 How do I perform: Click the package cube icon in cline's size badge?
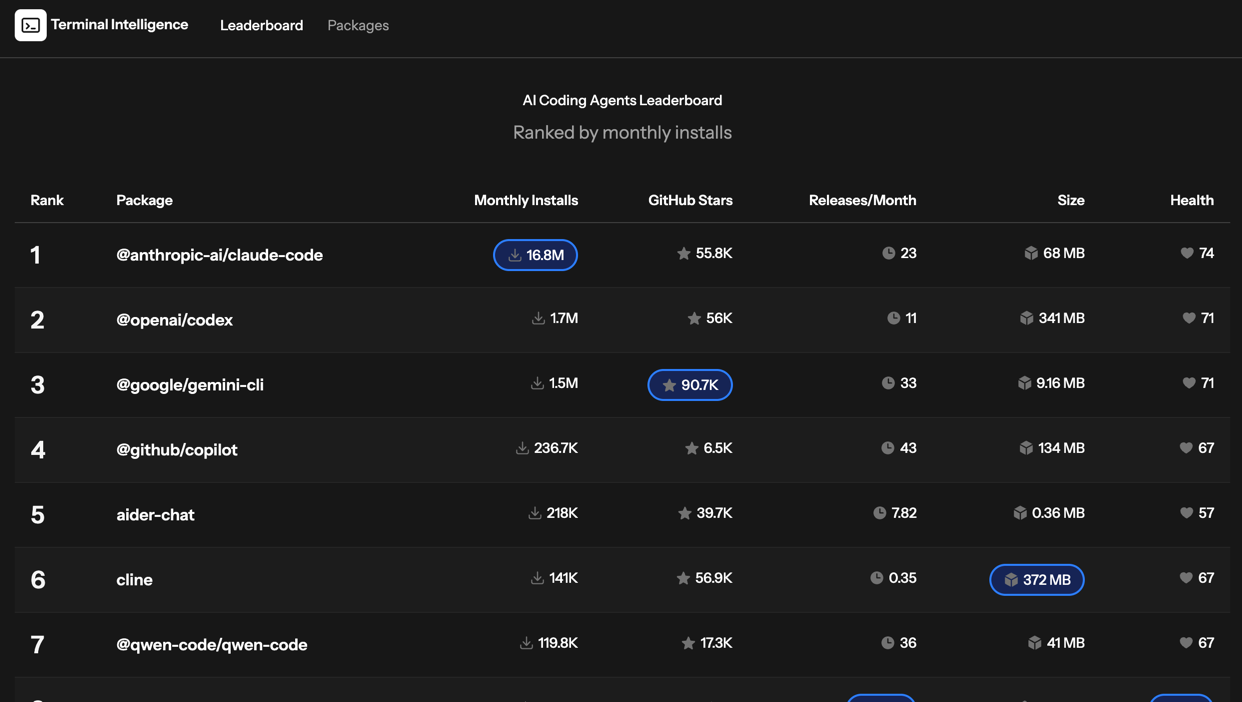pyautogui.click(x=1011, y=580)
